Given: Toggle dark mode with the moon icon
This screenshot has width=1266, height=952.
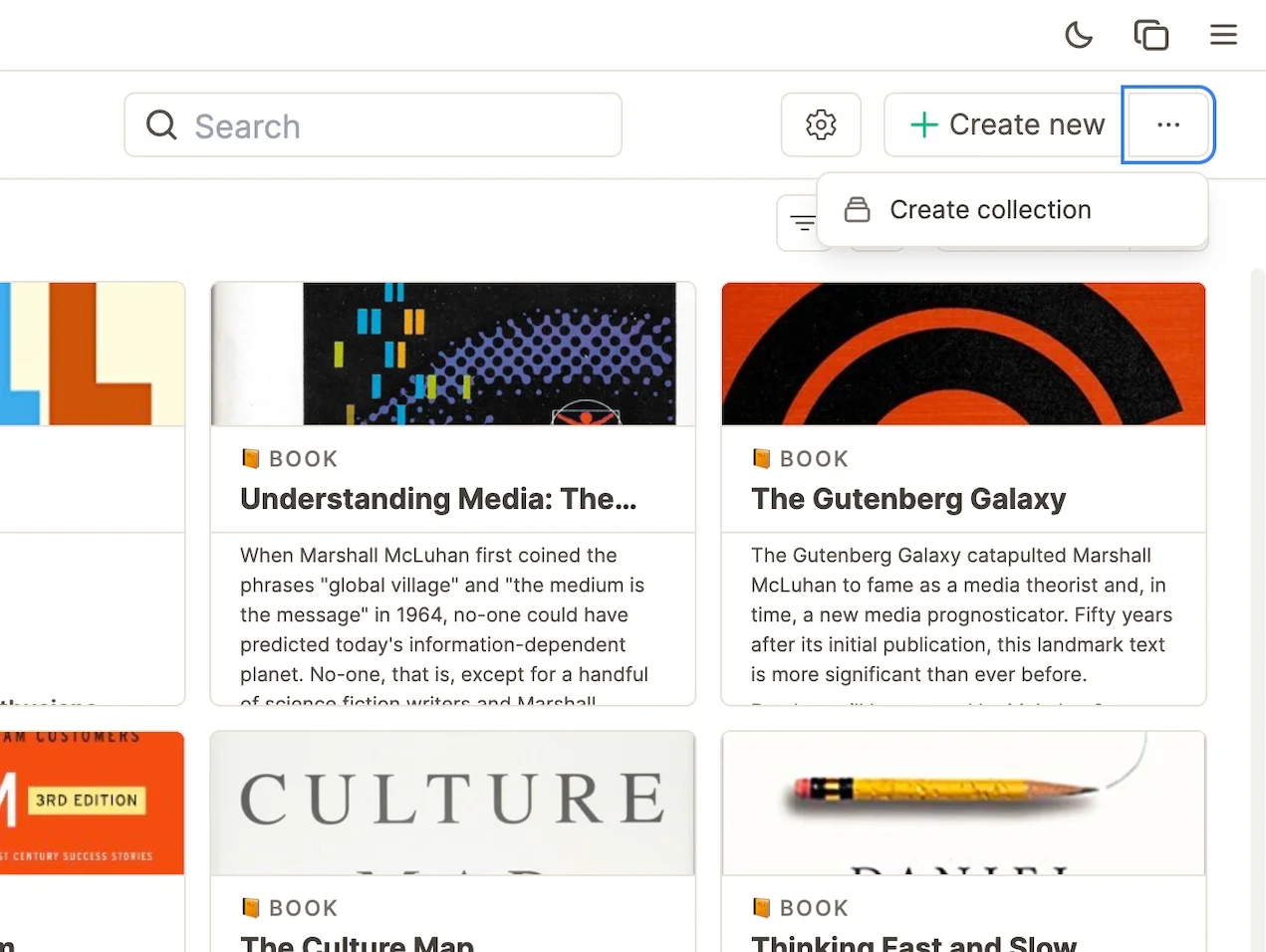Looking at the screenshot, I should (1078, 36).
